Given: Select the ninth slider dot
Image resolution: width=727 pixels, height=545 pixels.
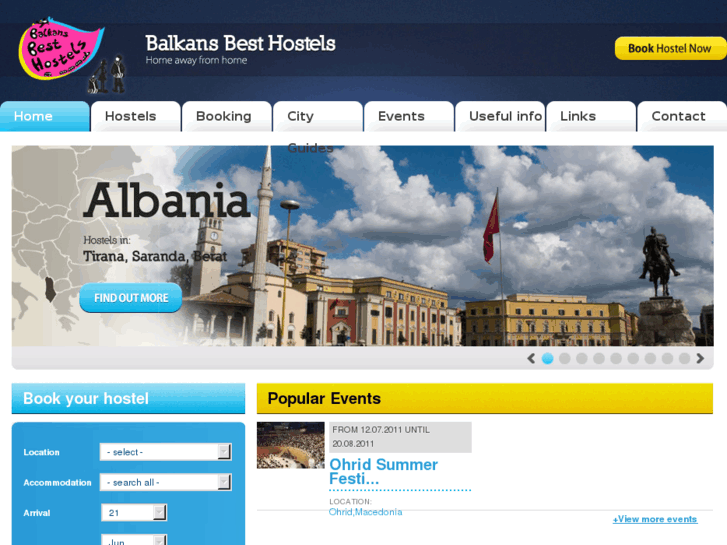Looking at the screenshot, I should tap(684, 359).
